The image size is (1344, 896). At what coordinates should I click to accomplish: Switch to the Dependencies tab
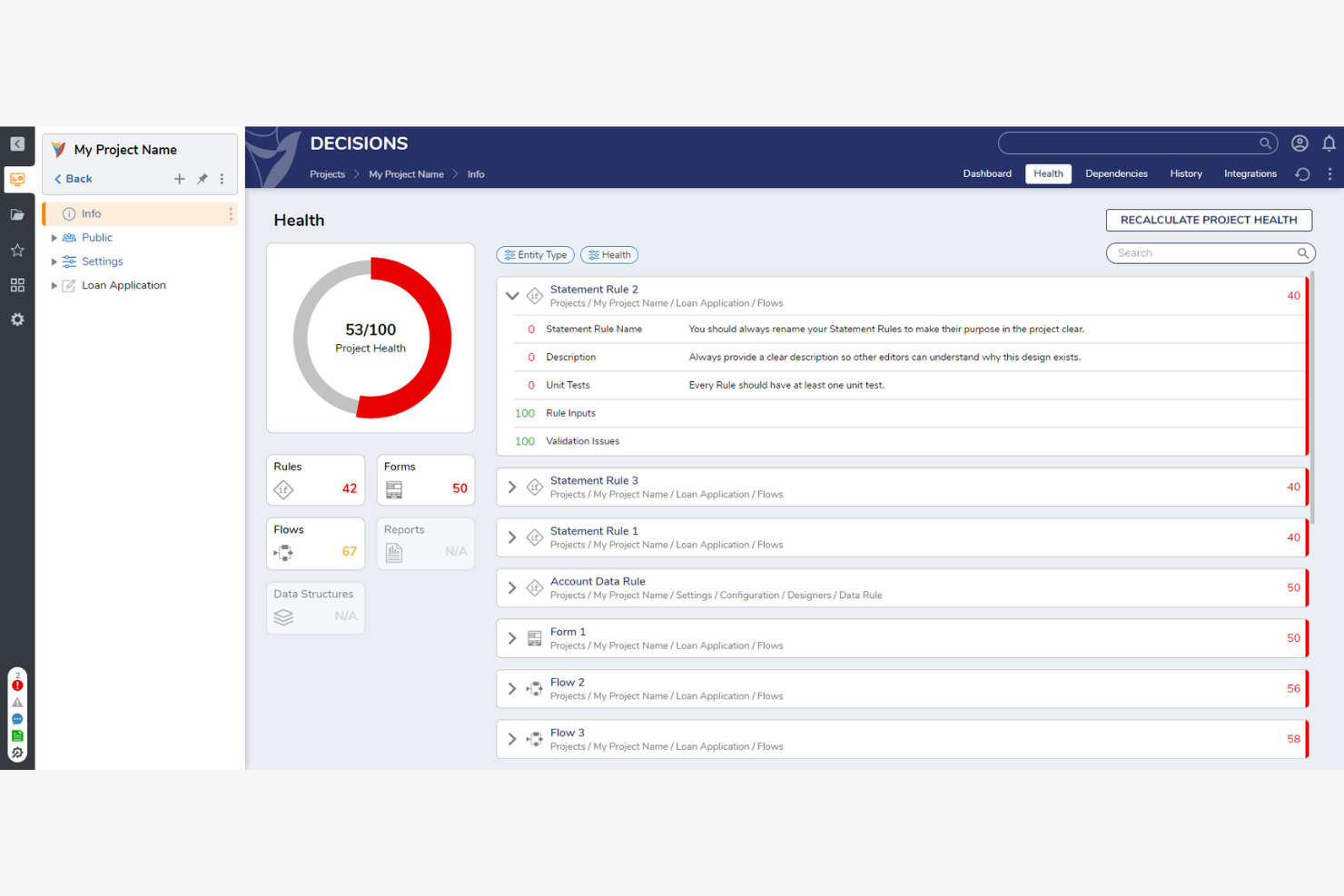[1116, 173]
